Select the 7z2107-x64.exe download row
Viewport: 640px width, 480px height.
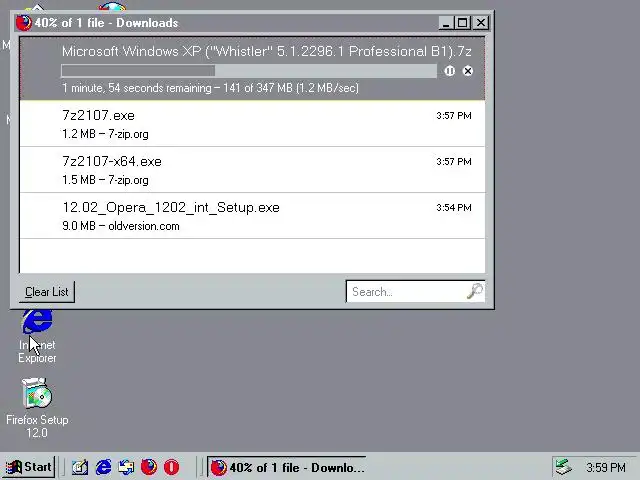[252, 170]
